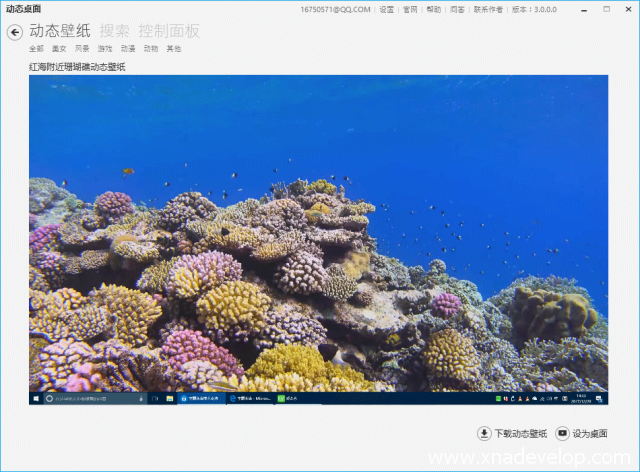Viewport: 640px width, 472px height.
Task: Show the 其他 category wallpapers
Action: click(x=174, y=48)
